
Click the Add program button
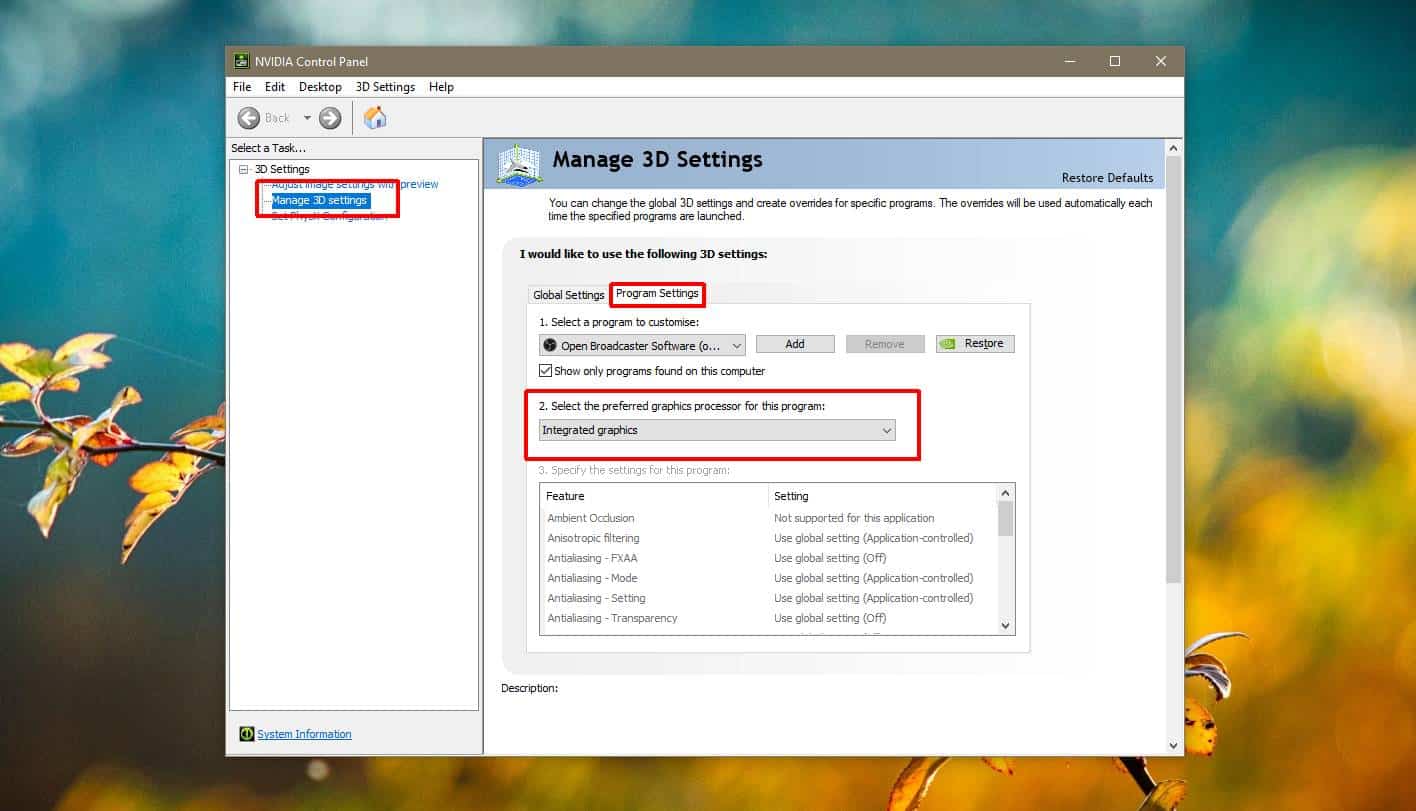(x=795, y=344)
